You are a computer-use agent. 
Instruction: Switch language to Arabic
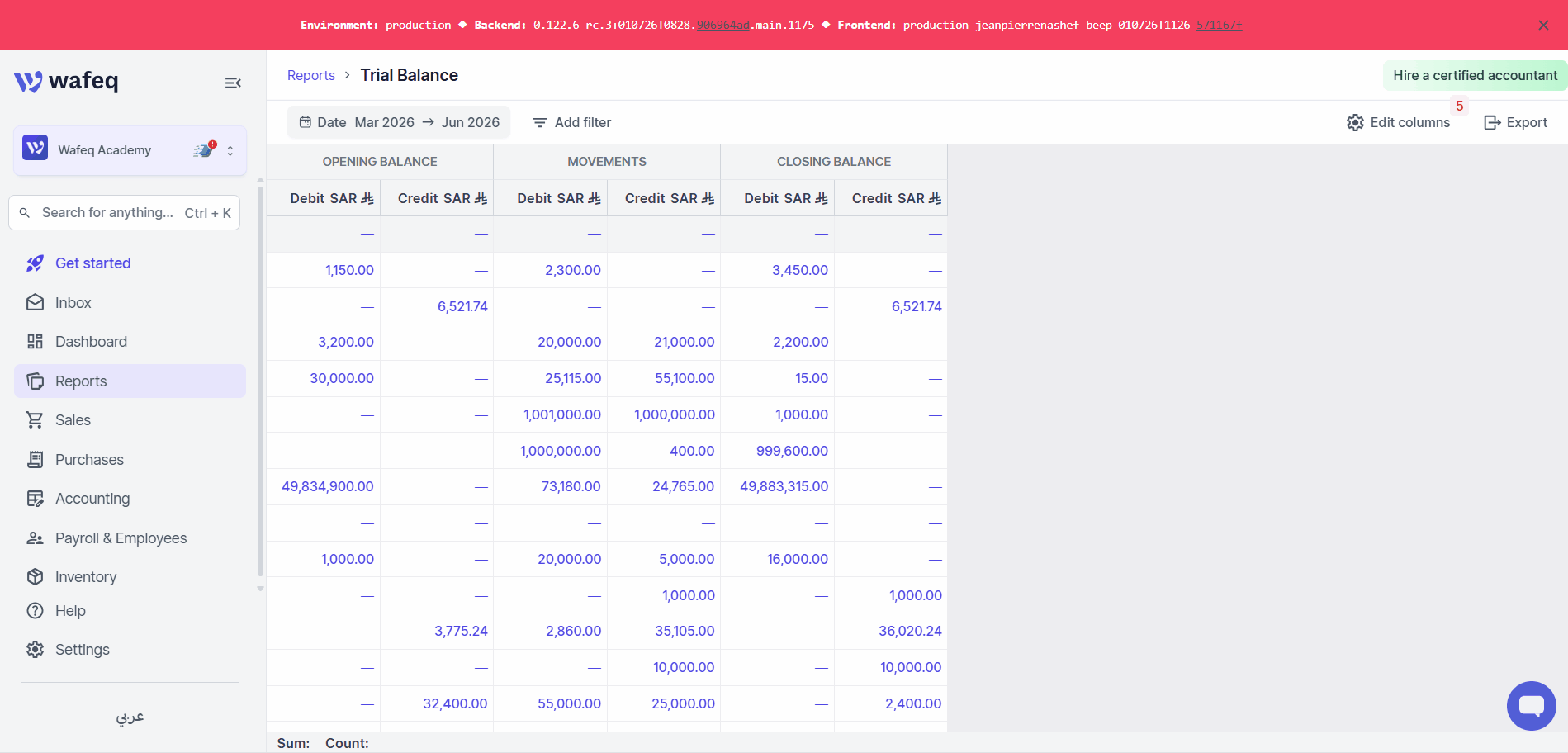130,717
